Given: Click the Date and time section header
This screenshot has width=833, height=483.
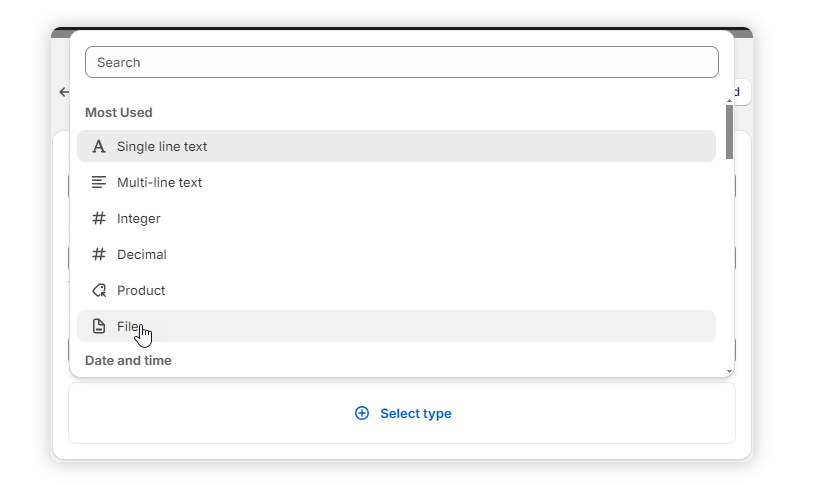Looking at the screenshot, I should click(128, 360).
